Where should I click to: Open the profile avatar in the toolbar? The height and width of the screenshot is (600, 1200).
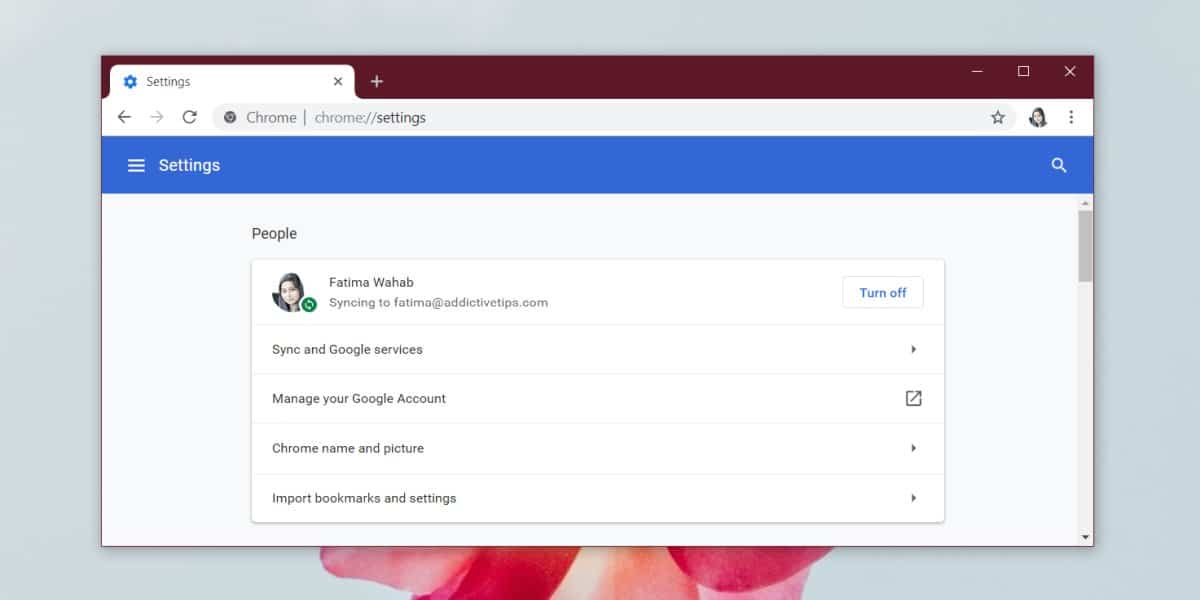click(x=1038, y=117)
